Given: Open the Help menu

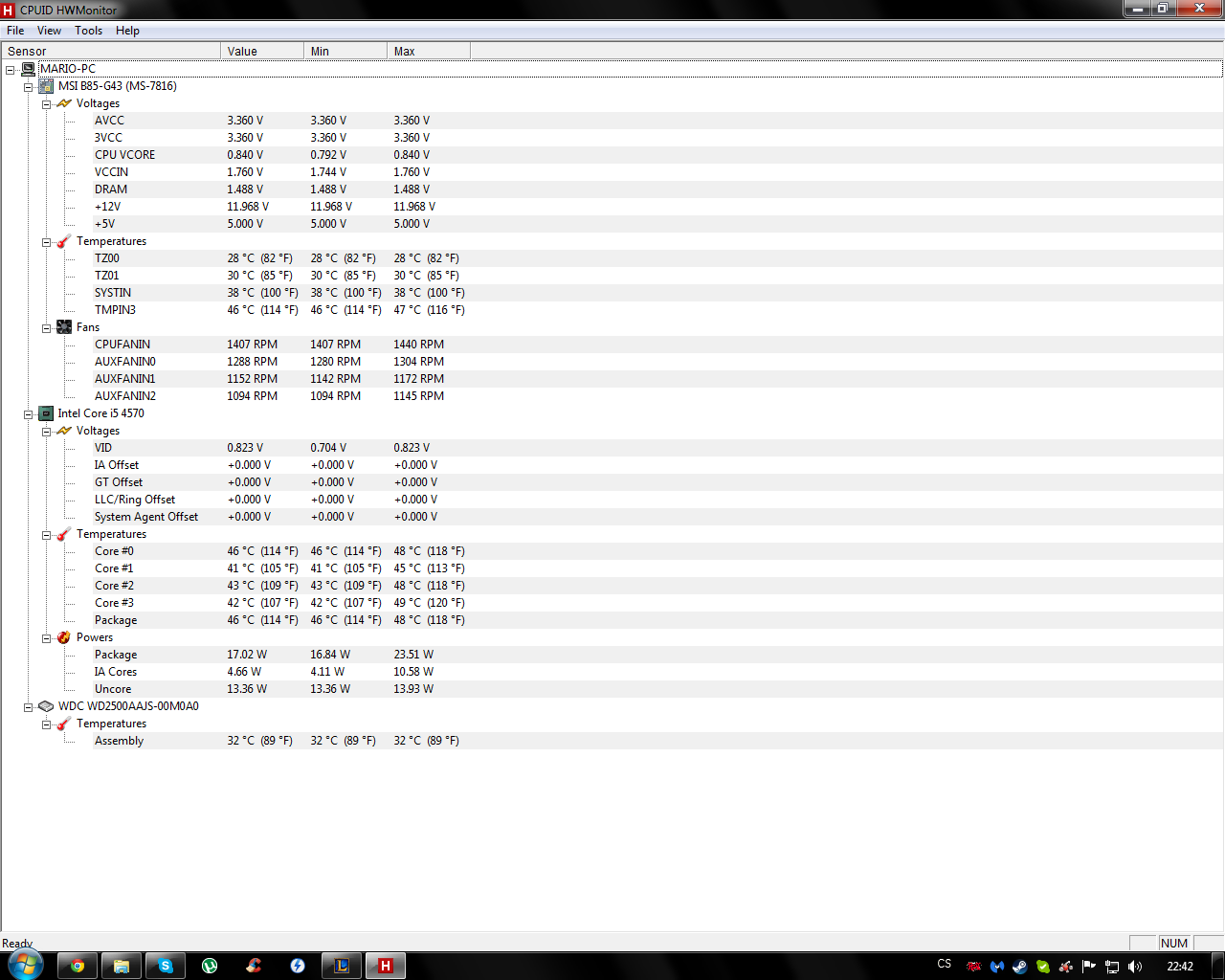Looking at the screenshot, I should click(x=127, y=31).
